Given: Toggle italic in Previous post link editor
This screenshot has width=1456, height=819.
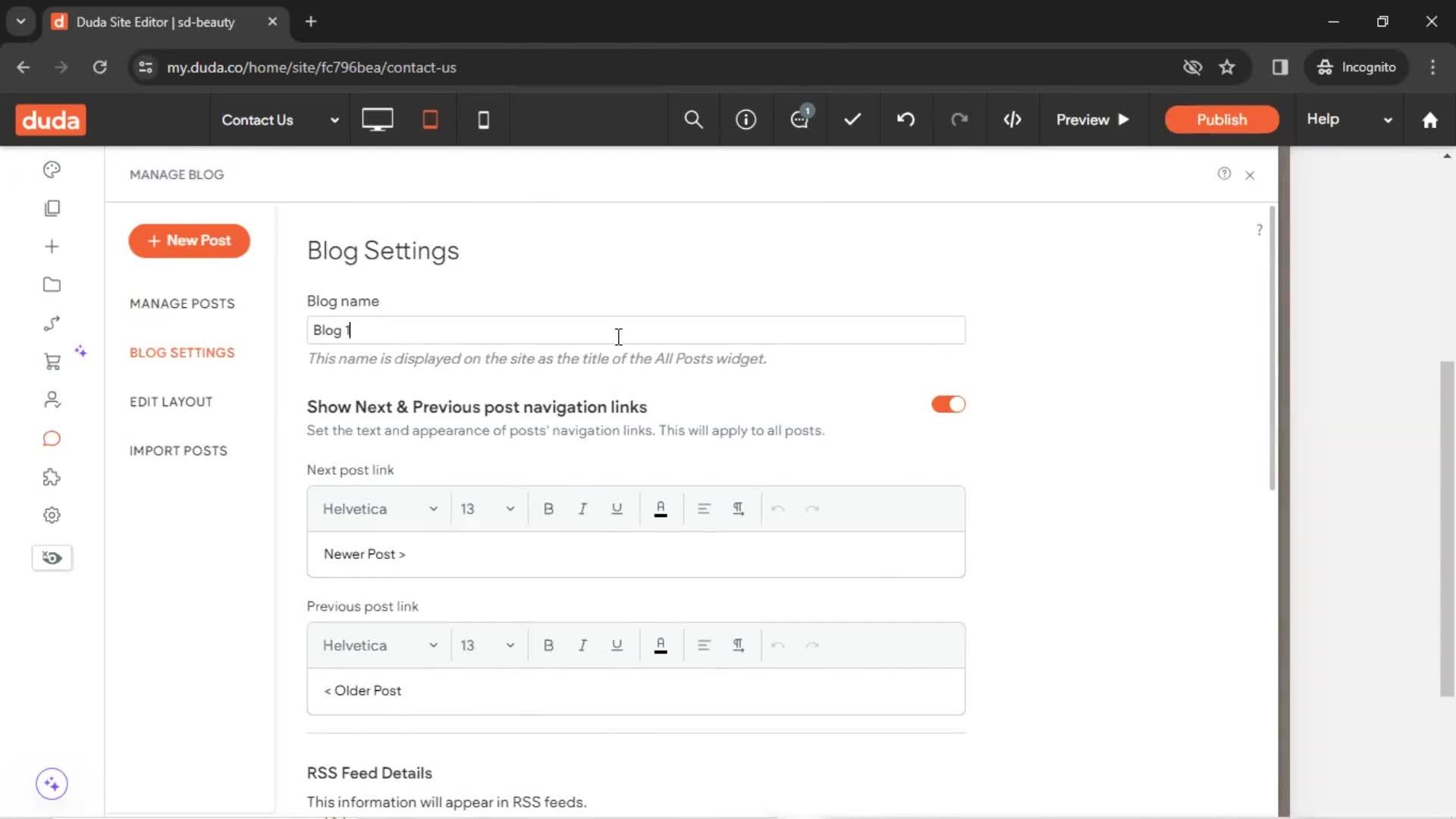Looking at the screenshot, I should click(x=582, y=645).
